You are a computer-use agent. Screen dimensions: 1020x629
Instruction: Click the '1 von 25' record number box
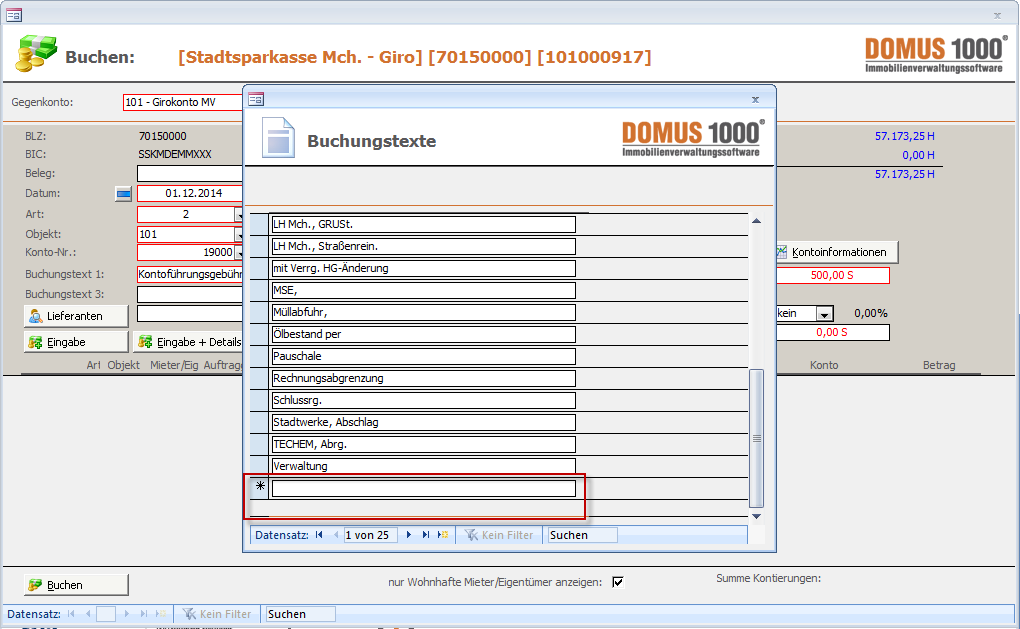pos(370,535)
